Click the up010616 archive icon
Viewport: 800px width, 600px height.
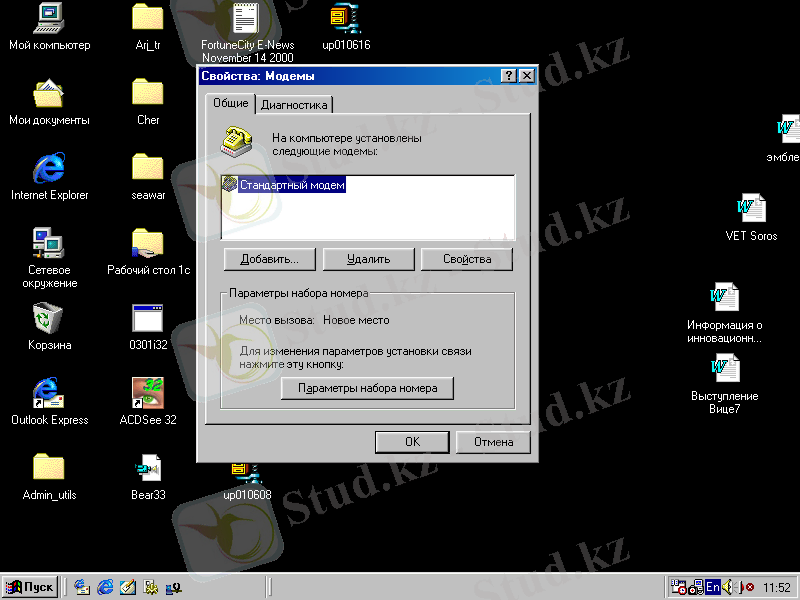pos(346,19)
